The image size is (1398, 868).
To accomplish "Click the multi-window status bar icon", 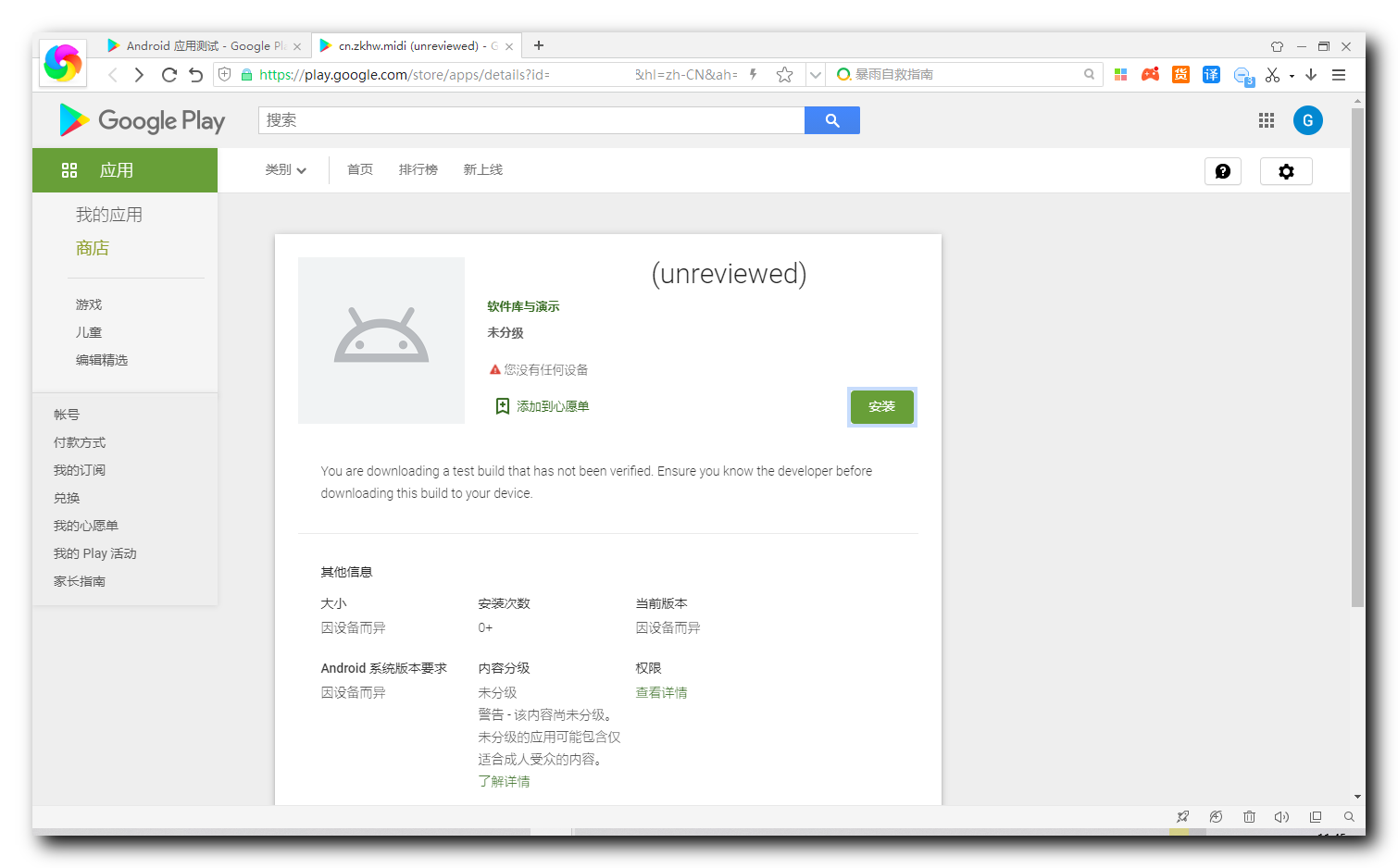I will (x=1316, y=816).
